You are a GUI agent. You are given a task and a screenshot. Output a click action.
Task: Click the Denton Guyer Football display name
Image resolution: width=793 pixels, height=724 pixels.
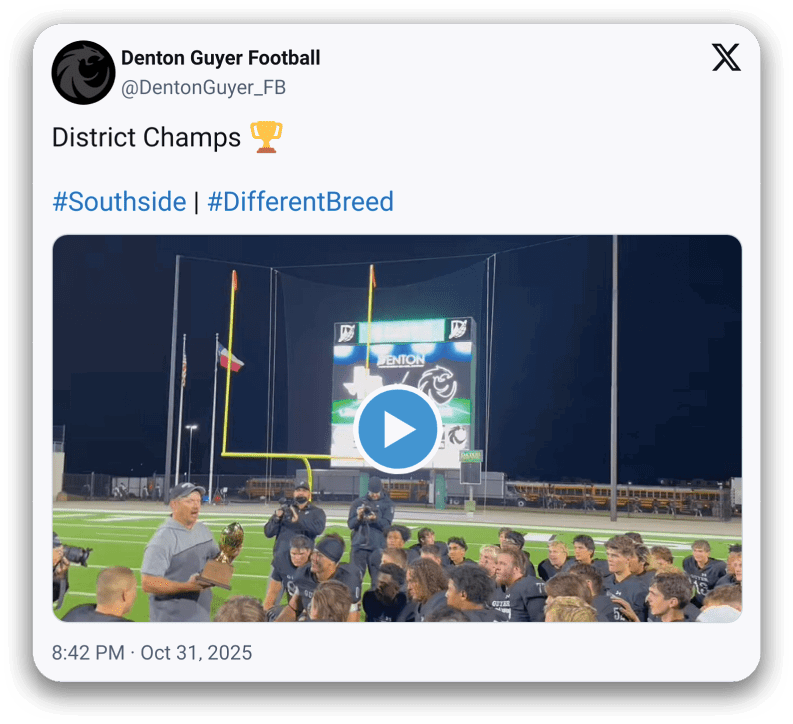click(220, 58)
